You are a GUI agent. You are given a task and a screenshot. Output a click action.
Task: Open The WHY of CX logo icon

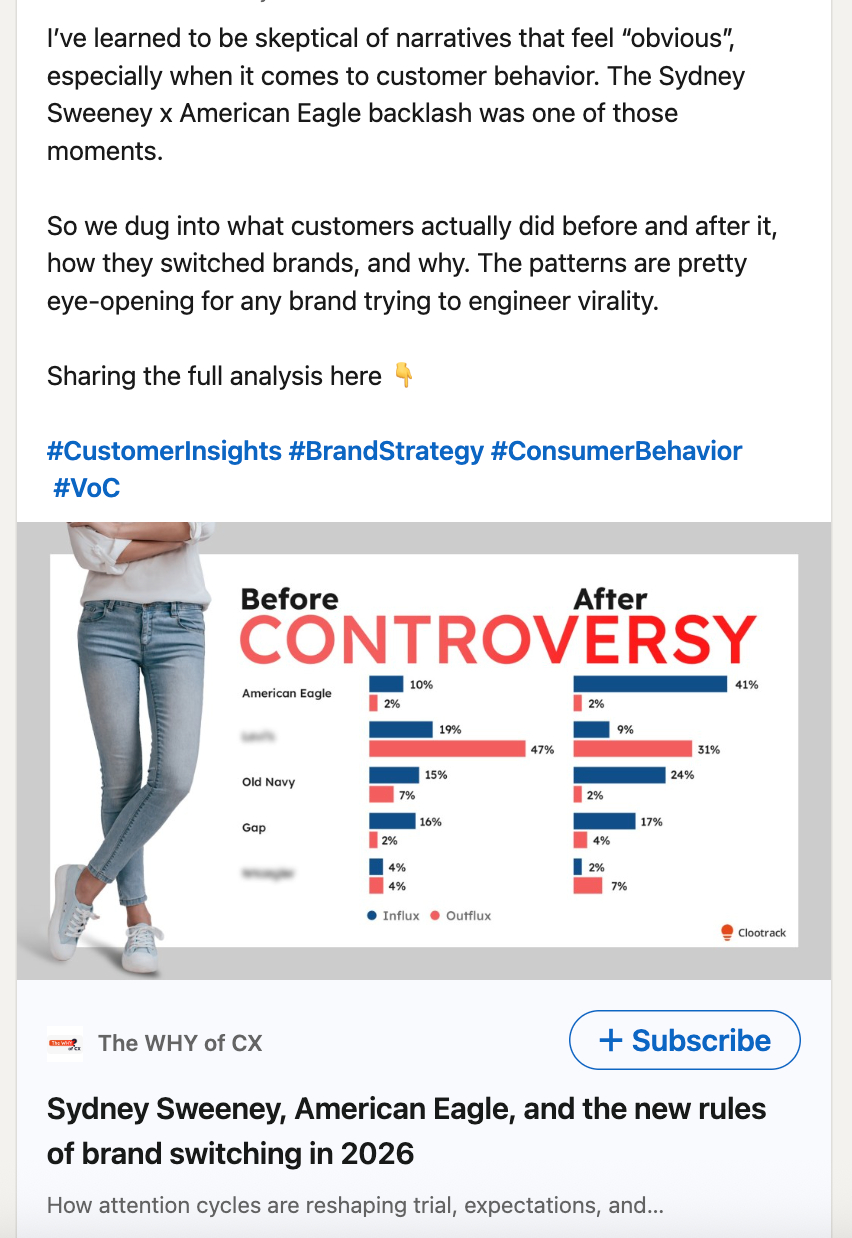point(65,1043)
